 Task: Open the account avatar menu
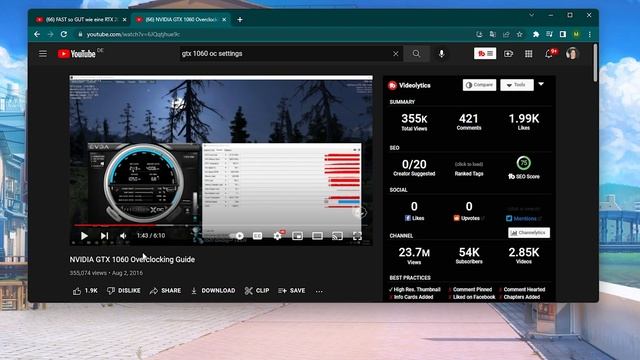[572, 53]
